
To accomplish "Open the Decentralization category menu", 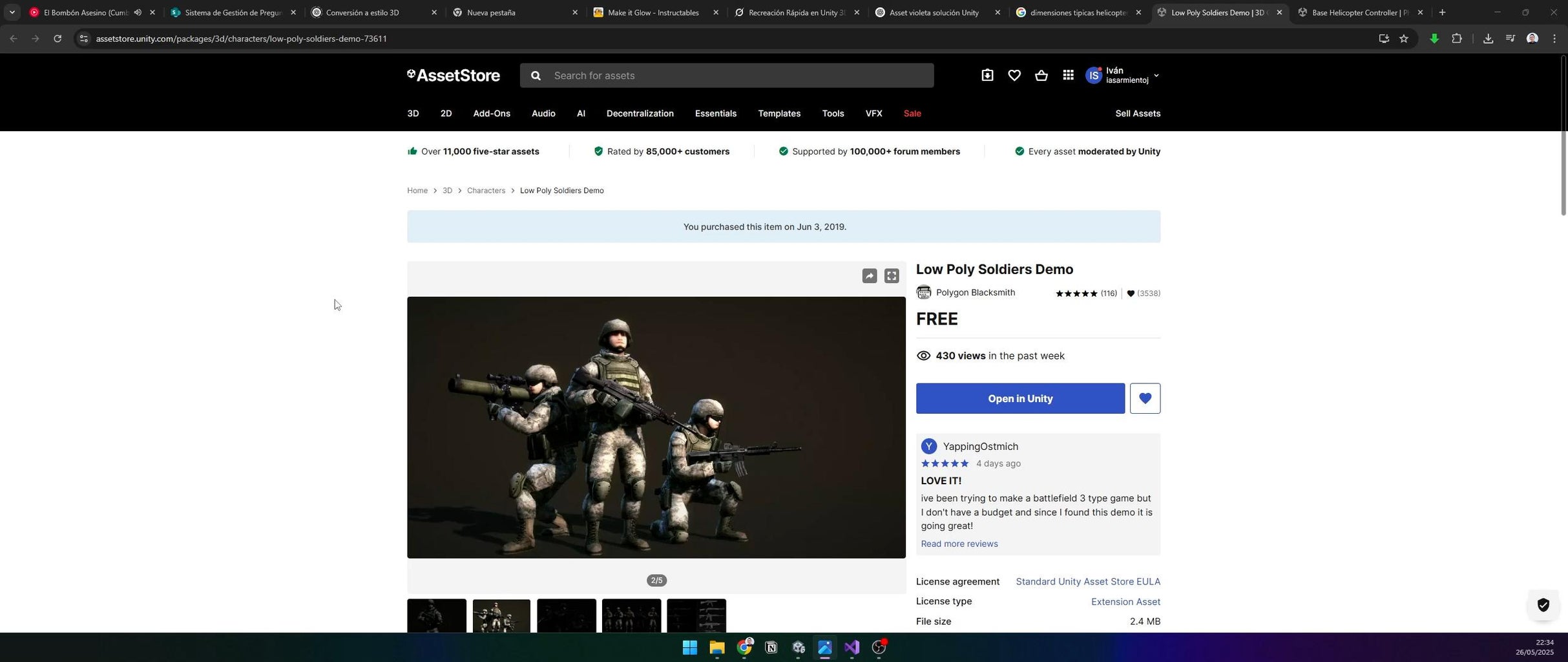I will click(x=640, y=113).
